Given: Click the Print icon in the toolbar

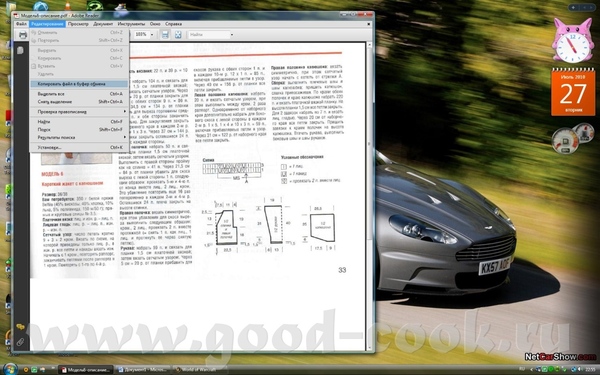Looking at the screenshot, I should (x=23, y=35).
